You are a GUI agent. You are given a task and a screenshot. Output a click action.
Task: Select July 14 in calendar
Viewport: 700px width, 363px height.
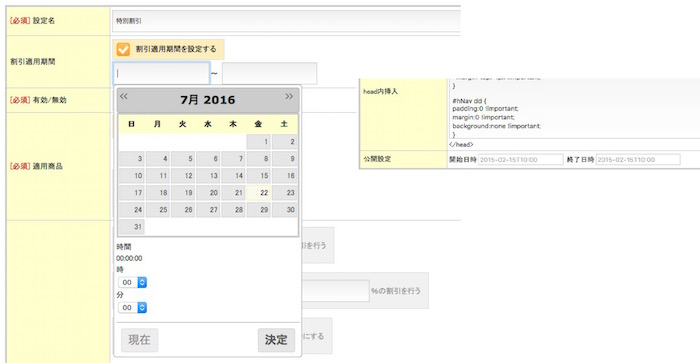[x=234, y=176]
